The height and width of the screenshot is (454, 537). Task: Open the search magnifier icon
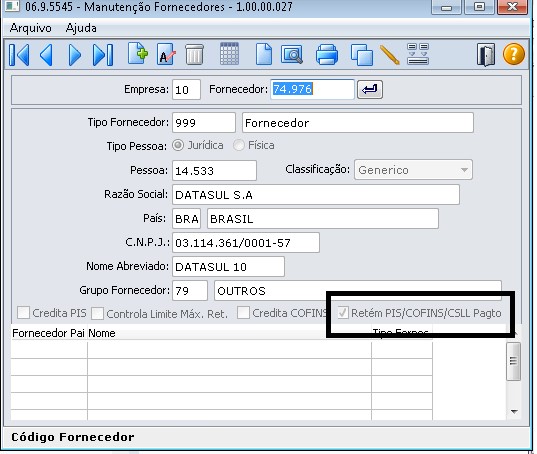292,54
